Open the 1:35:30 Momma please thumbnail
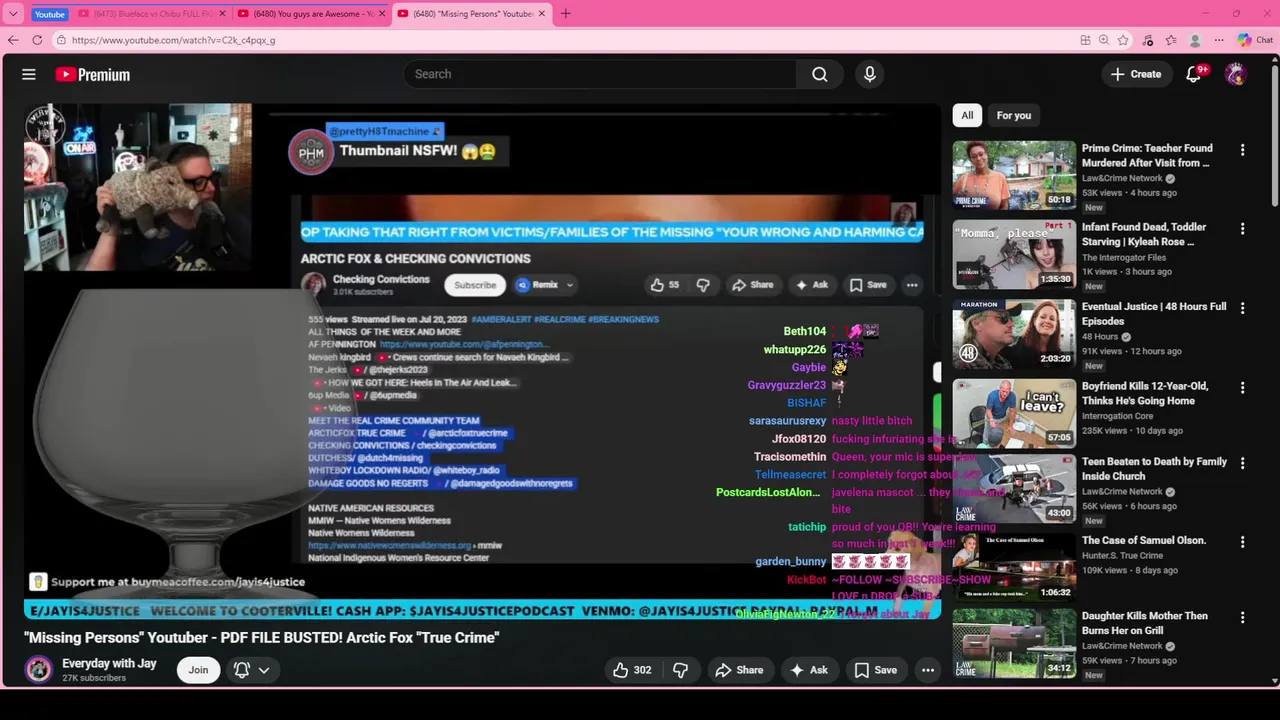 (1014, 254)
